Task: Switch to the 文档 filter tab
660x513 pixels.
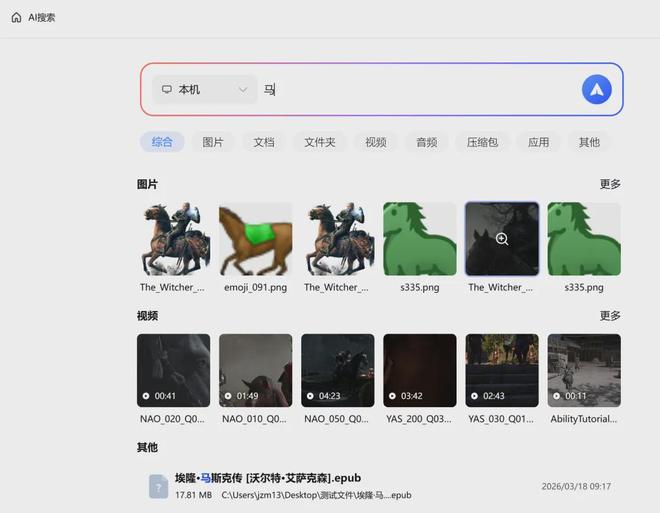Action: click(264, 142)
